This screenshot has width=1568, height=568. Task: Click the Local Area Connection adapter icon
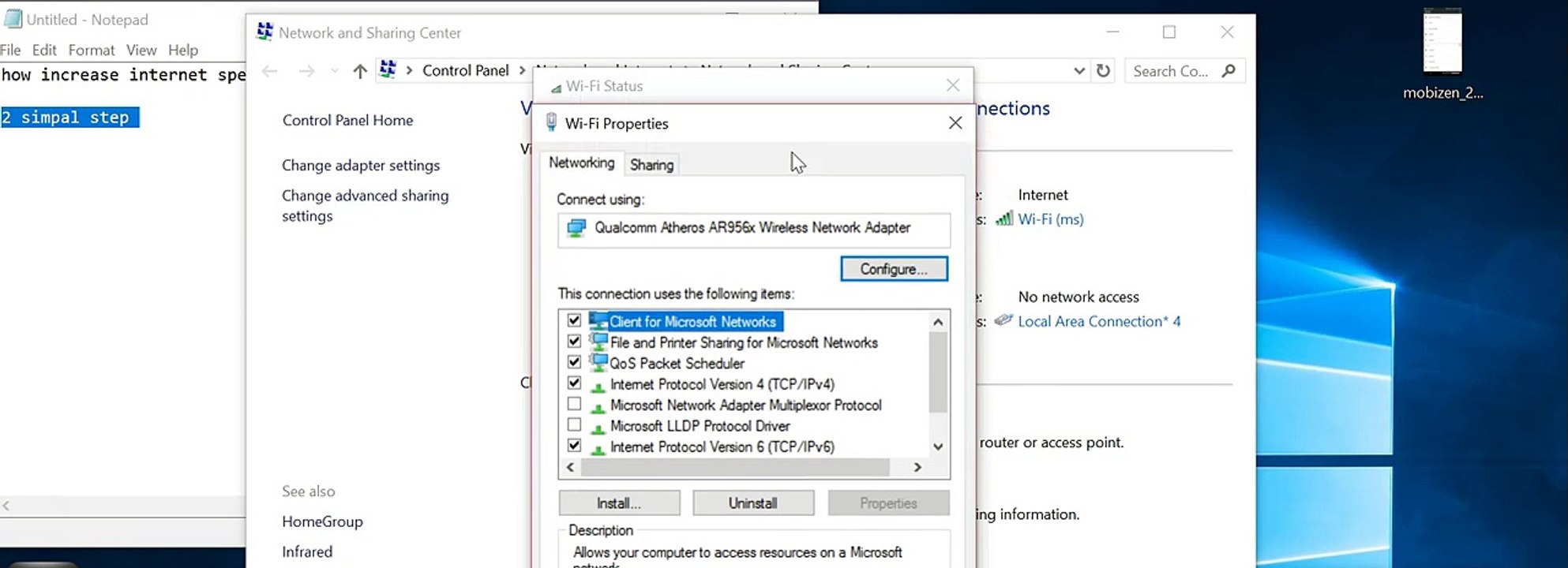pyautogui.click(x=1003, y=320)
